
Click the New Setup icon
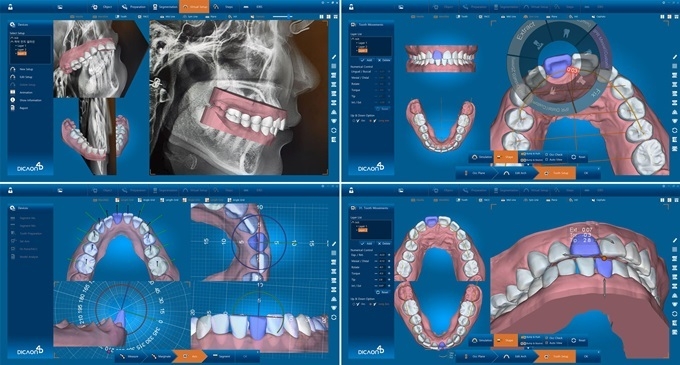13,69
